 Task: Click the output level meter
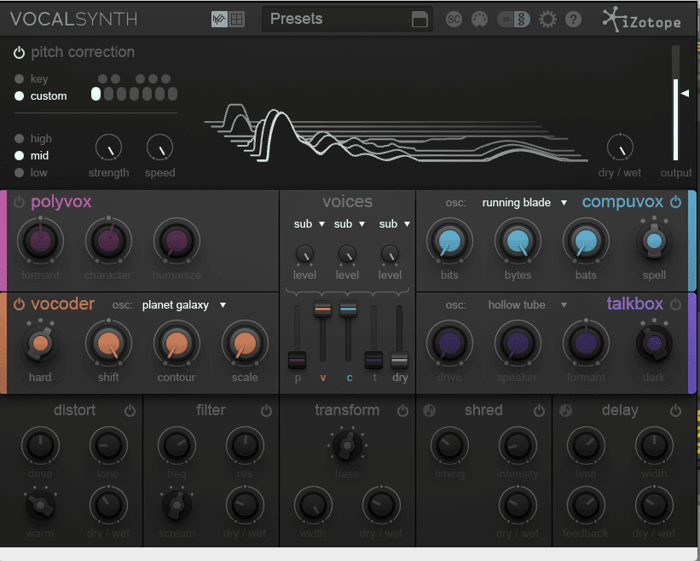[675, 103]
